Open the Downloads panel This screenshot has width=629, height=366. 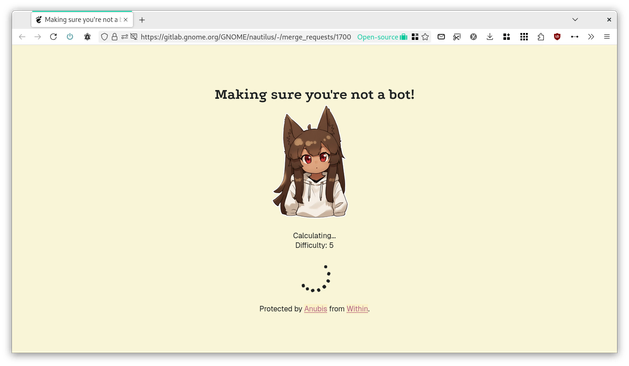coord(490,37)
